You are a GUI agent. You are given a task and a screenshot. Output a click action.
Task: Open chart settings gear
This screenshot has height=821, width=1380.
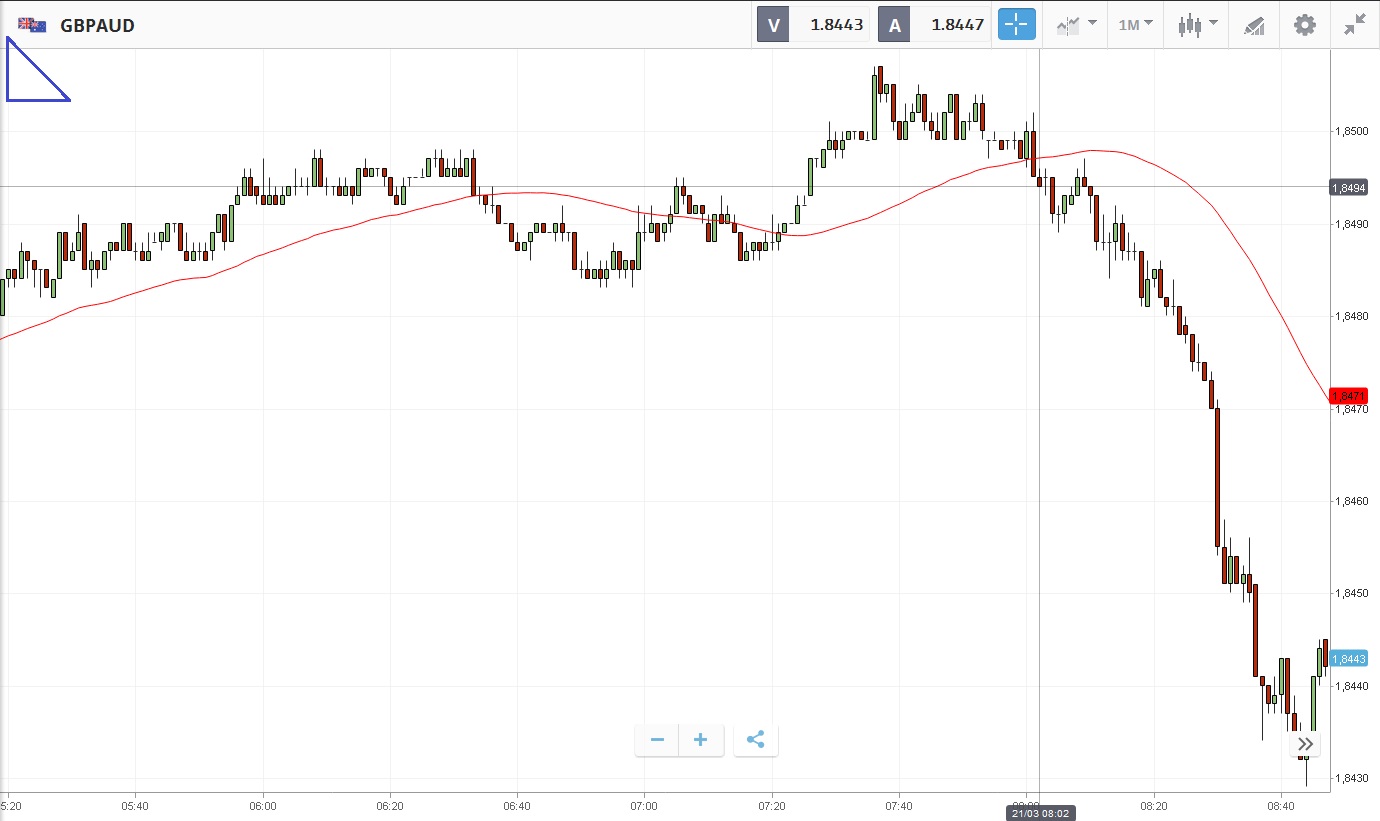(x=1305, y=25)
